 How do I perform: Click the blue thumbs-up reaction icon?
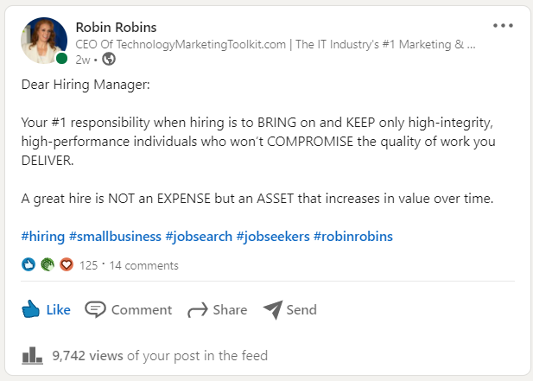(29, 264)
